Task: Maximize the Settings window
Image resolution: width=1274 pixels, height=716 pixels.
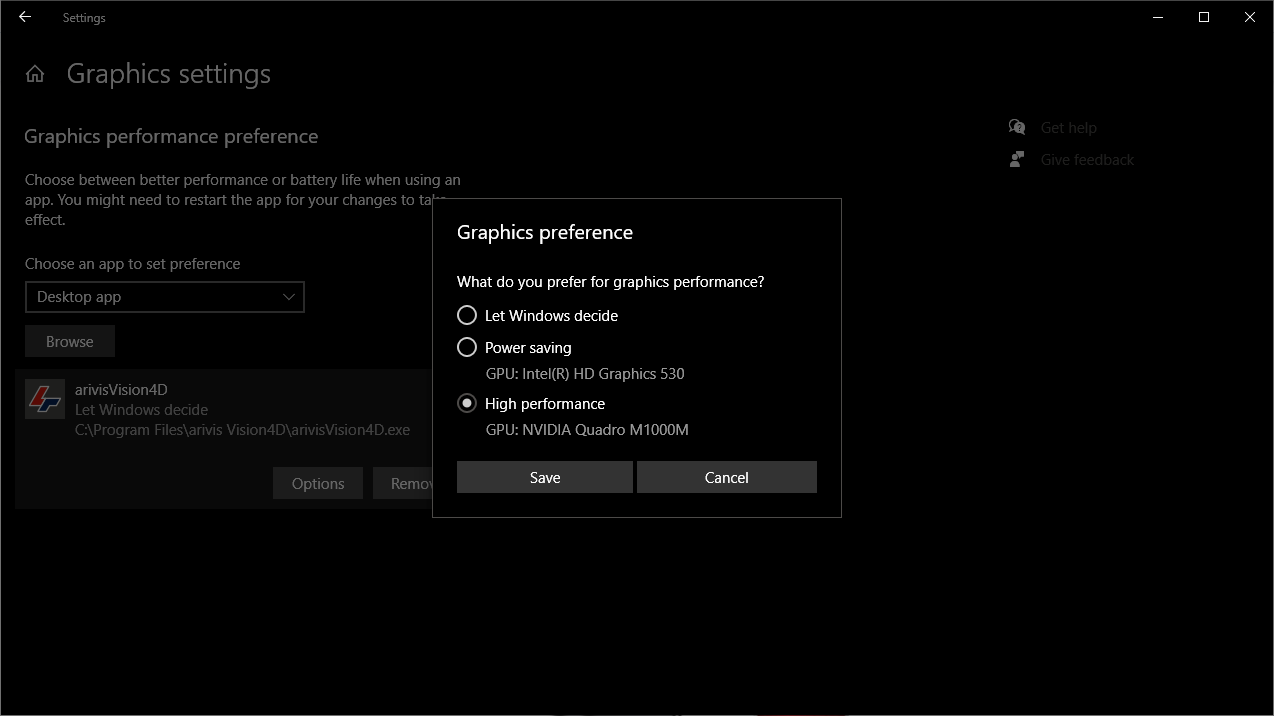Action: point(1204,17)
